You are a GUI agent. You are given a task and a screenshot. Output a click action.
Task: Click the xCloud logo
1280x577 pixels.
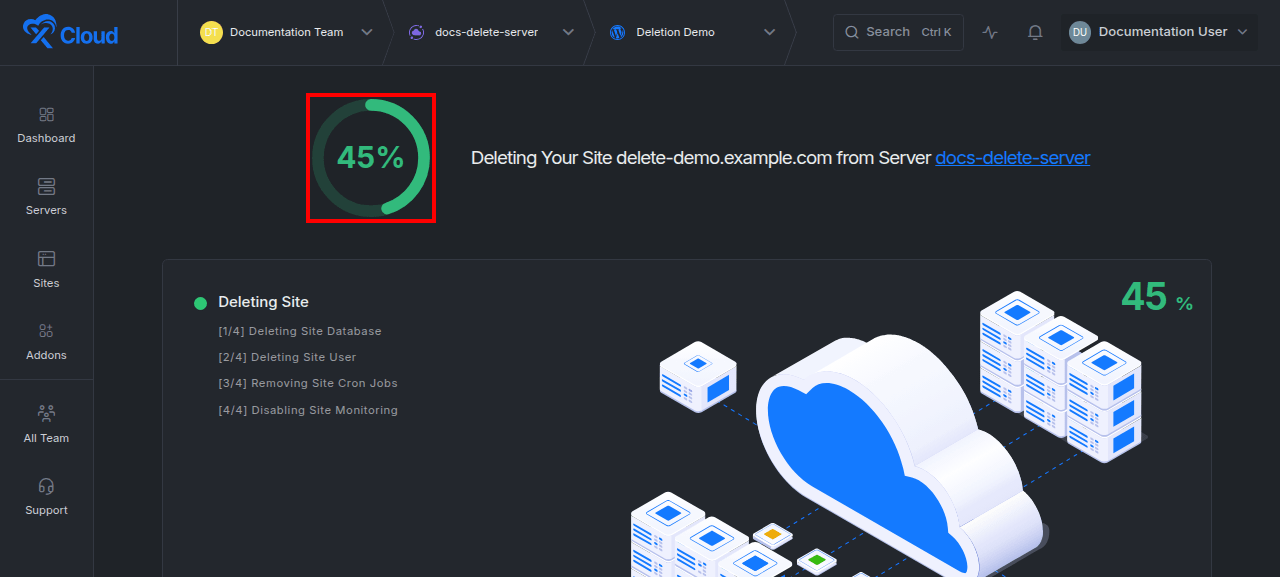(x=70, y=33)
